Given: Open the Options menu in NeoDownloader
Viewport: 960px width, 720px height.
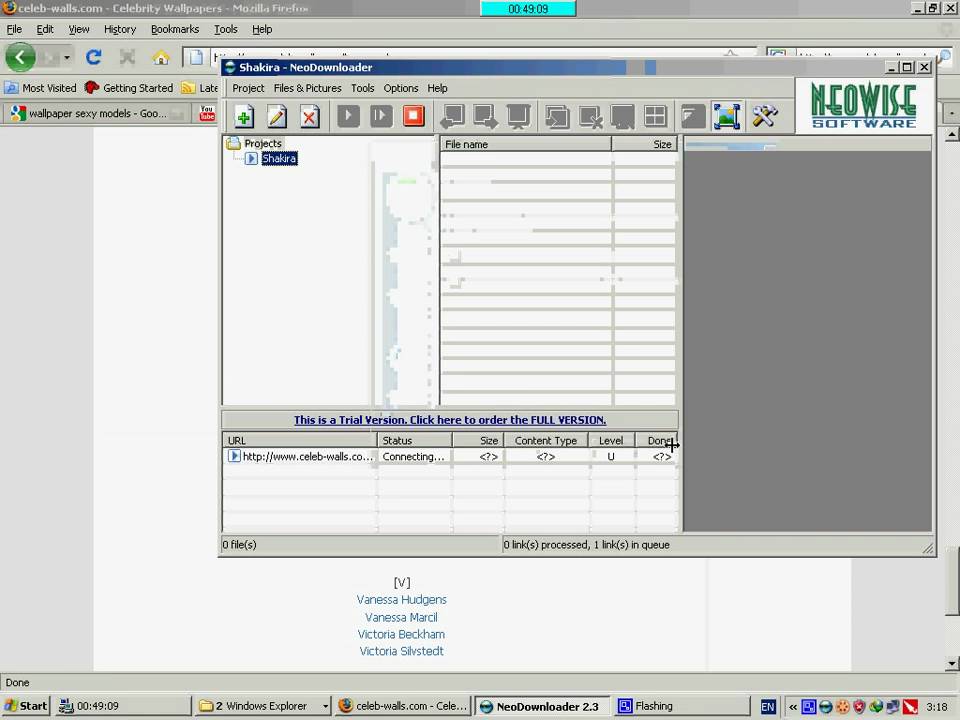Looking at the screenshot, I should 401,88.
